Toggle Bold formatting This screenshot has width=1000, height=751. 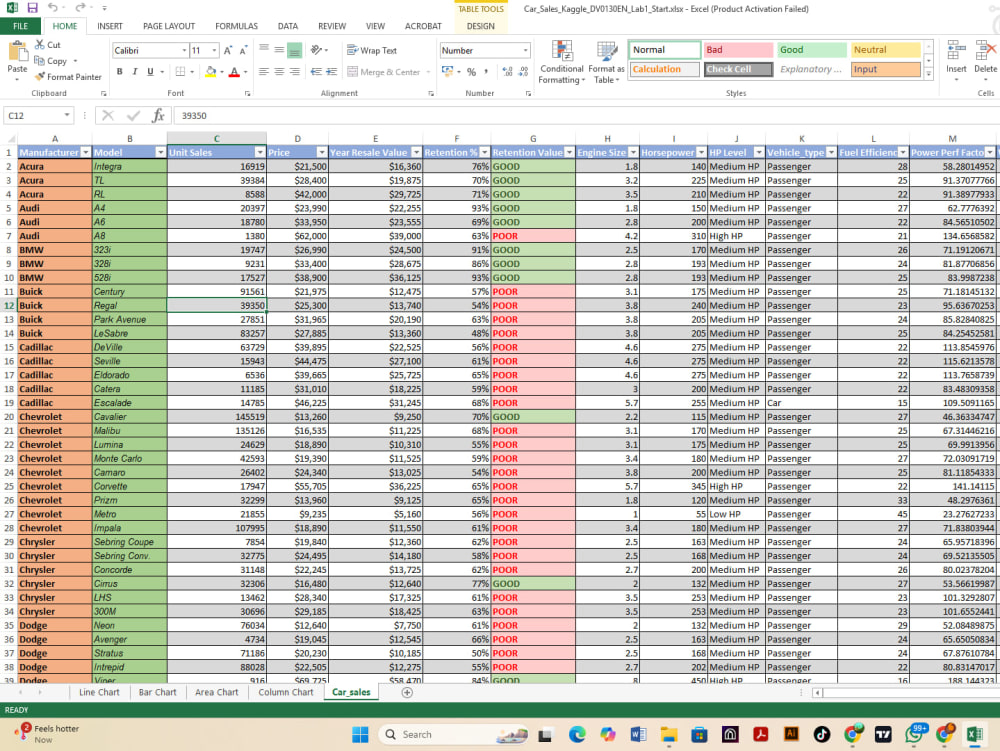click(x=119, y=71)
